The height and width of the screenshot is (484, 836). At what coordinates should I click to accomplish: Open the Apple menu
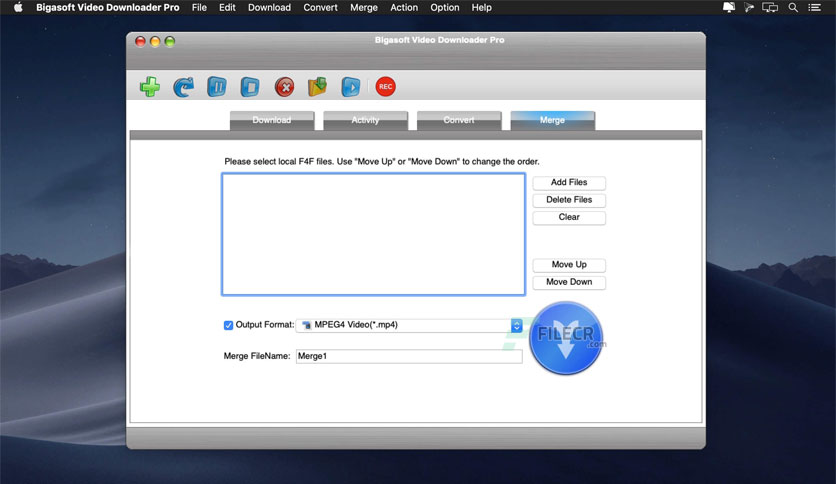click(18, 7)
